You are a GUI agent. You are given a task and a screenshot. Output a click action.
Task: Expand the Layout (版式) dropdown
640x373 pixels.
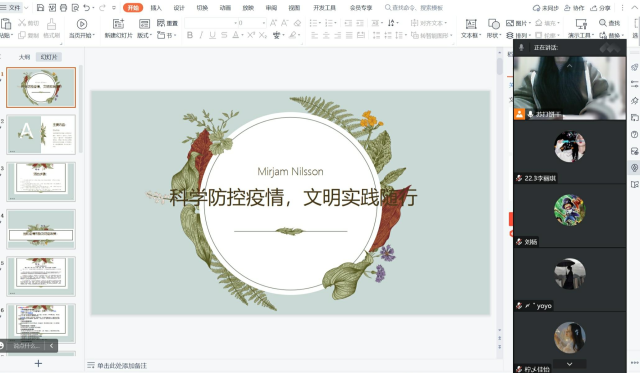144,35
